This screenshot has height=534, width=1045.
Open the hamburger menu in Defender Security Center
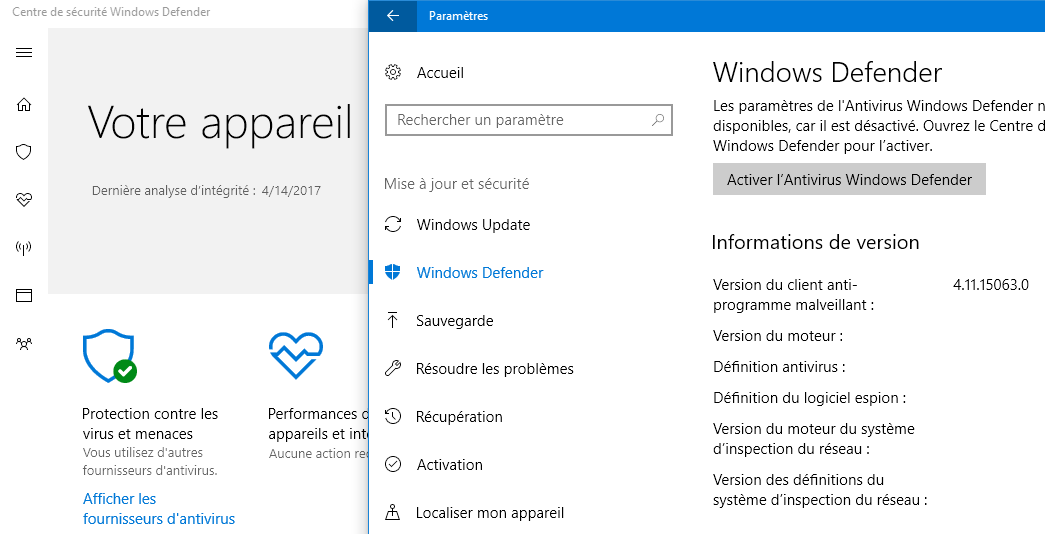[x=24, y=53]
